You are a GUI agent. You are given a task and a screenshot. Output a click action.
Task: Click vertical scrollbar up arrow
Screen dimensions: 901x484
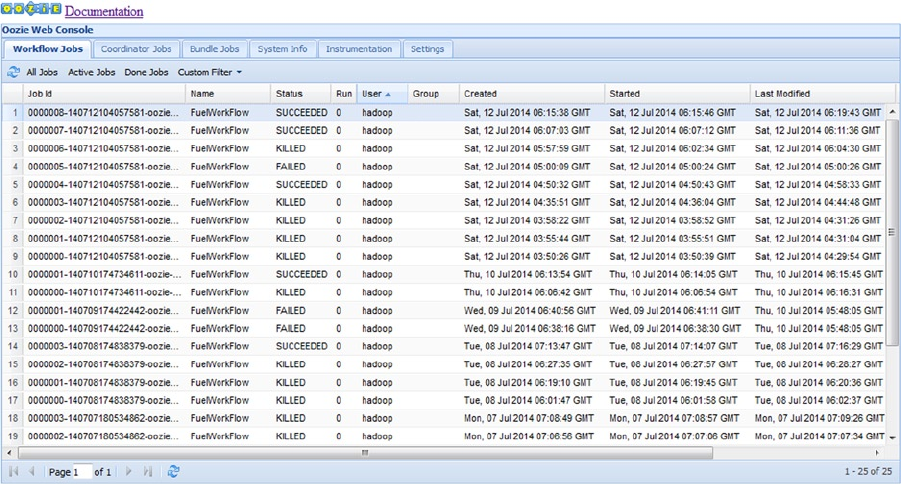click(892, 112)
